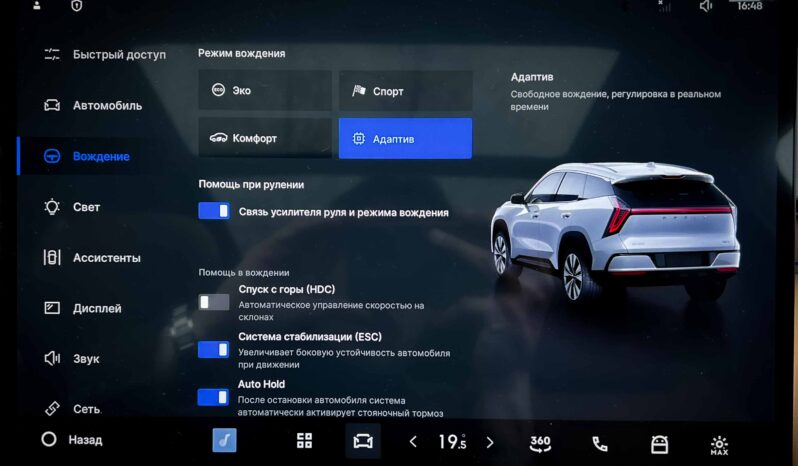Click the Звук speaker icon
The width and height of the screenshot is (798, 466).
point(52,359)
